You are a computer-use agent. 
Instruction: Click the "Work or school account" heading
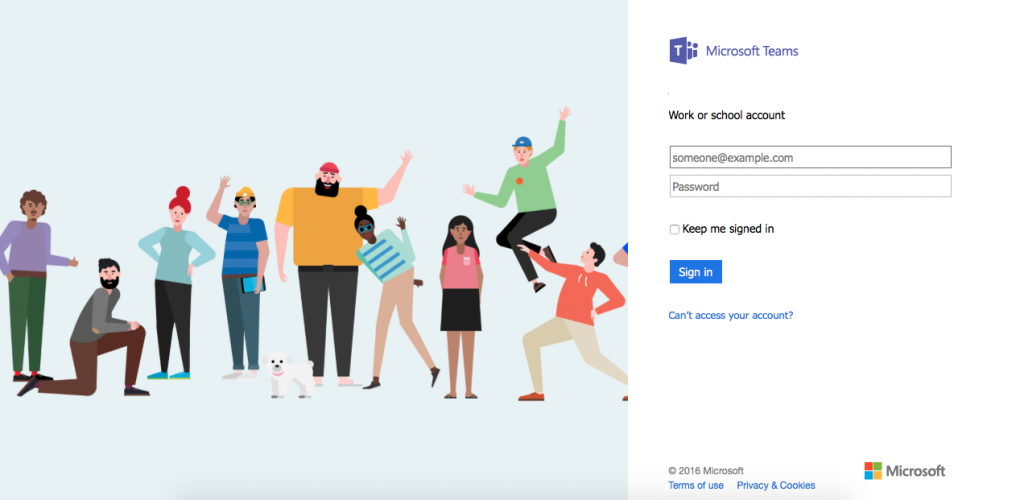pos(727,115)
